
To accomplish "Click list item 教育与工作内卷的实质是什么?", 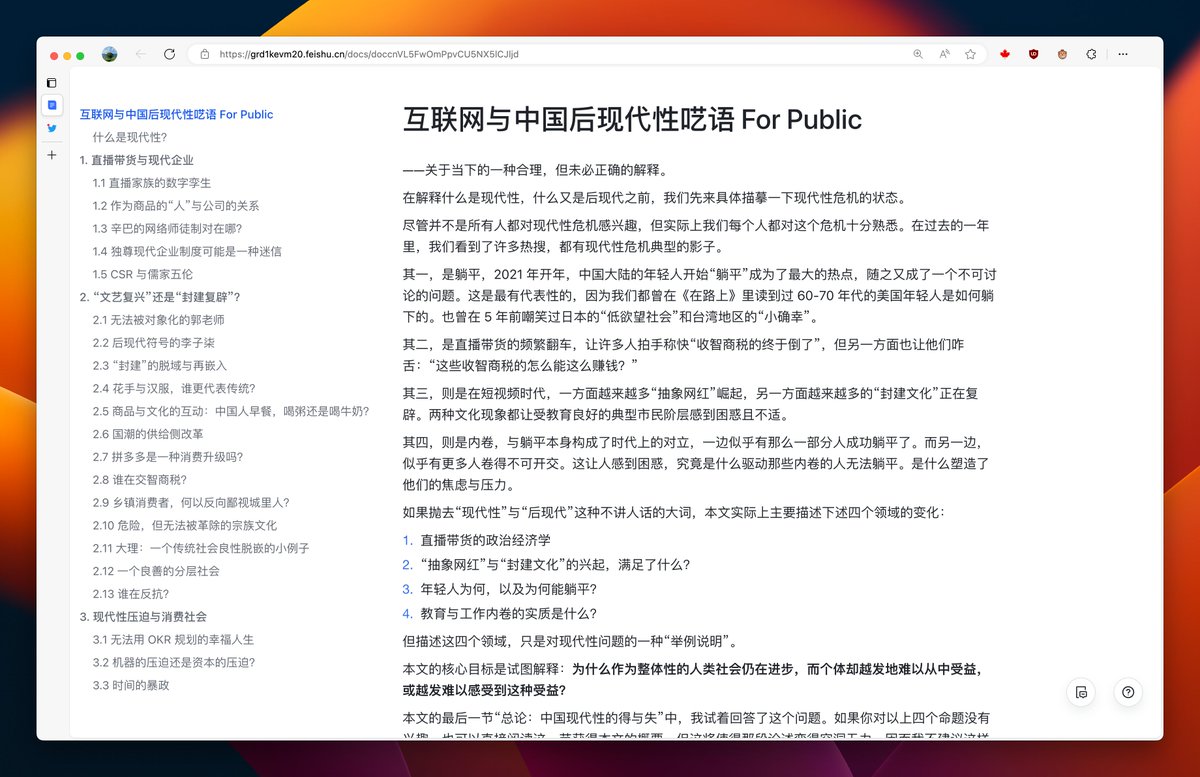I will coord(508,614).
